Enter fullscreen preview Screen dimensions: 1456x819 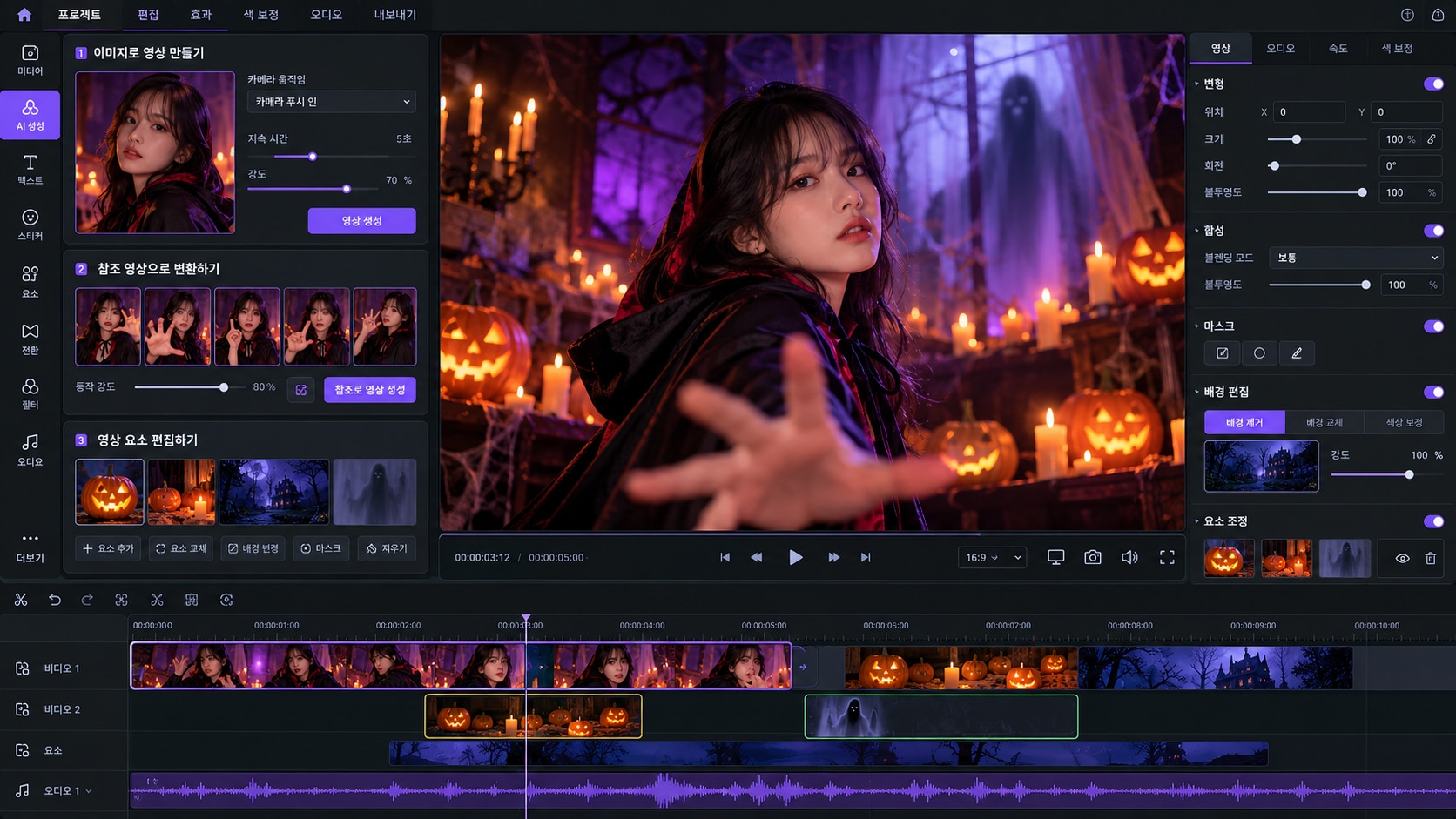tap(1167, 557)
